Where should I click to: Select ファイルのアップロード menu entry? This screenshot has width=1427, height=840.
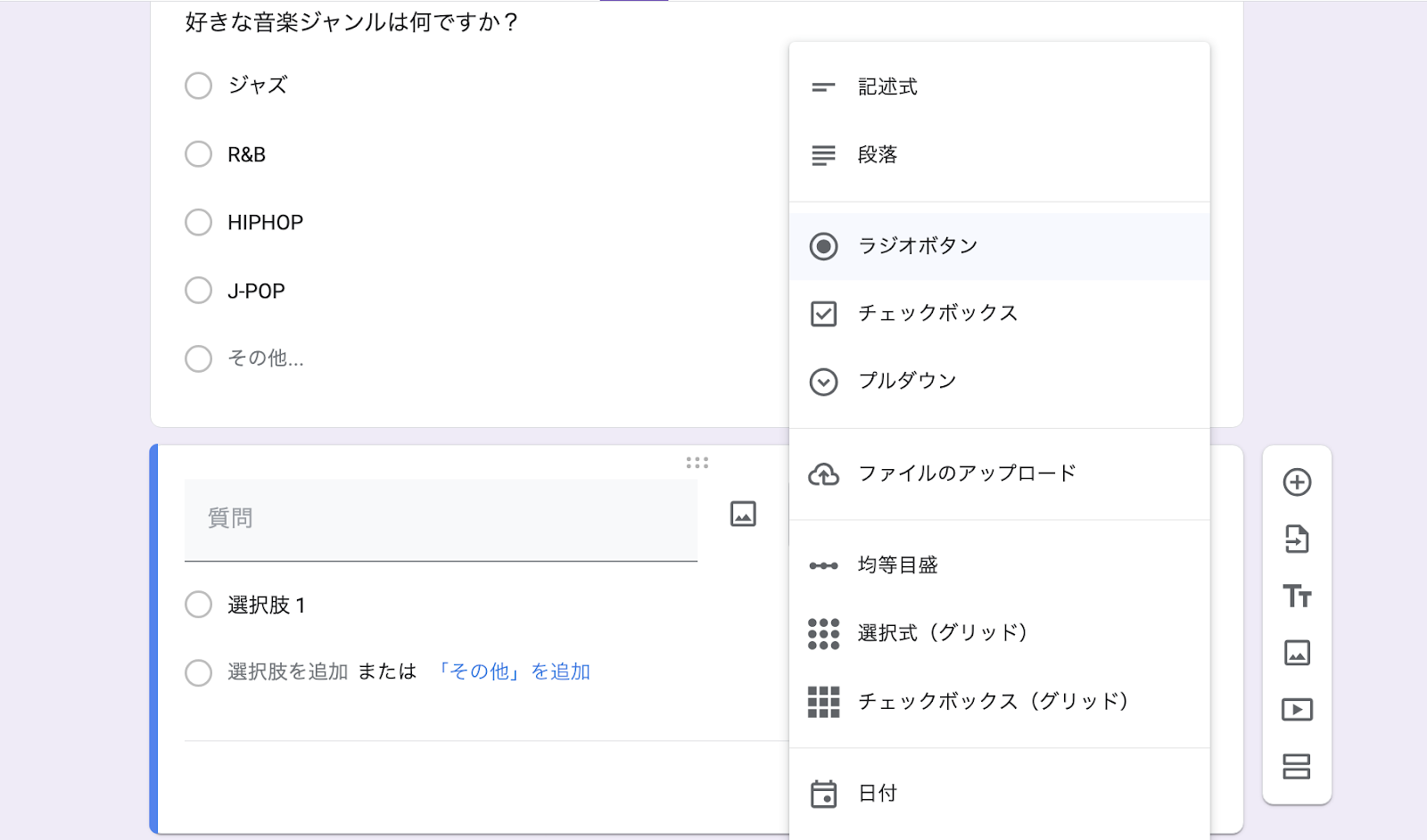[x=967, y=474]
